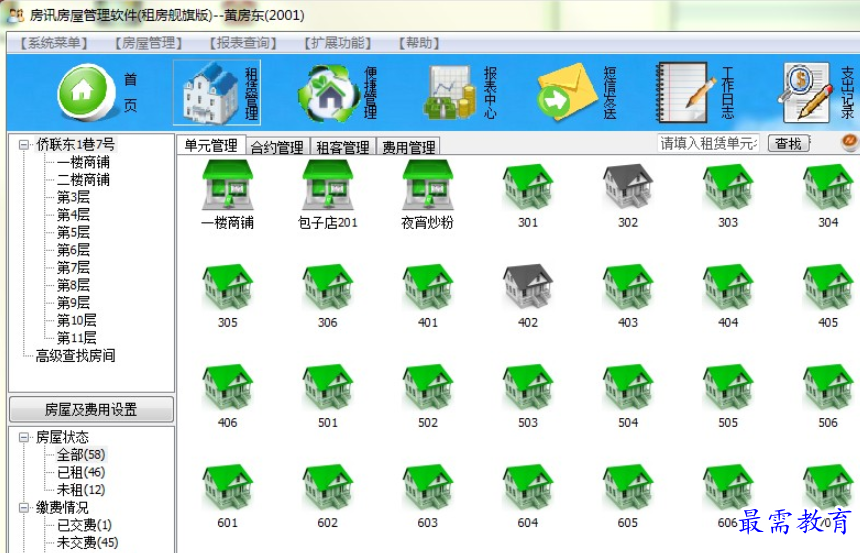Screen dimensions: 860x553
Task: Switch to the 单元管理 tab
Action: [211, 145]
